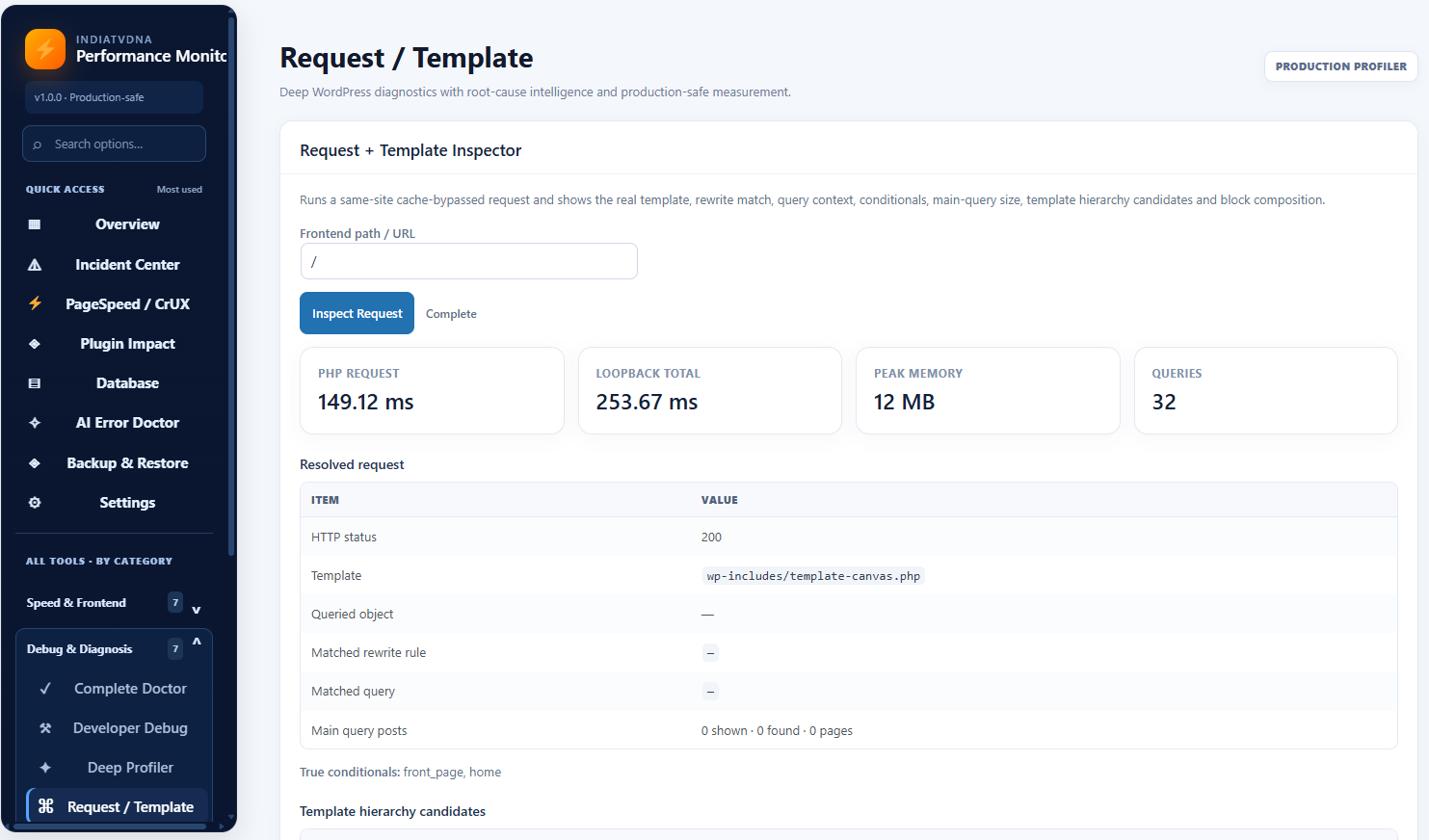Click the v1.0.0 Production-safe version badge
Viewport: 1429px width, 840px height.
pos(114,97)
